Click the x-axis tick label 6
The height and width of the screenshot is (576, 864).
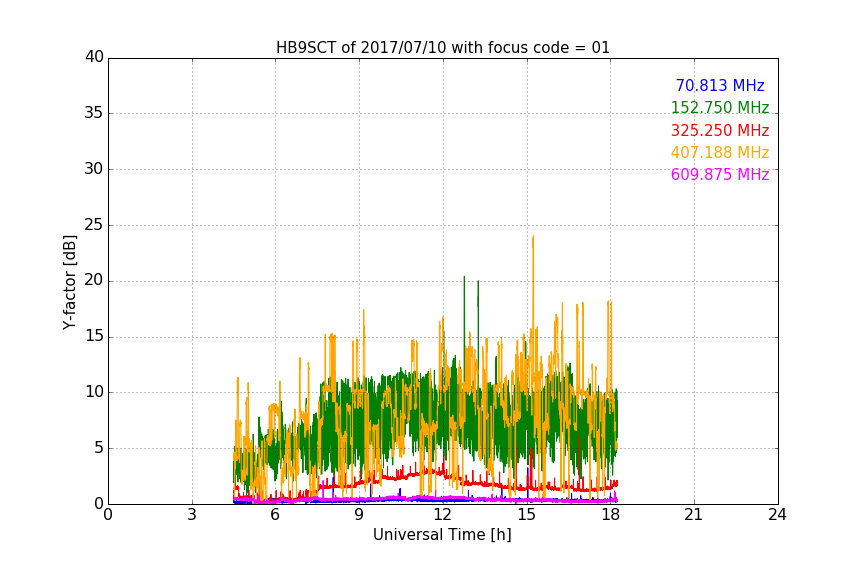click(x=275, y=515)
